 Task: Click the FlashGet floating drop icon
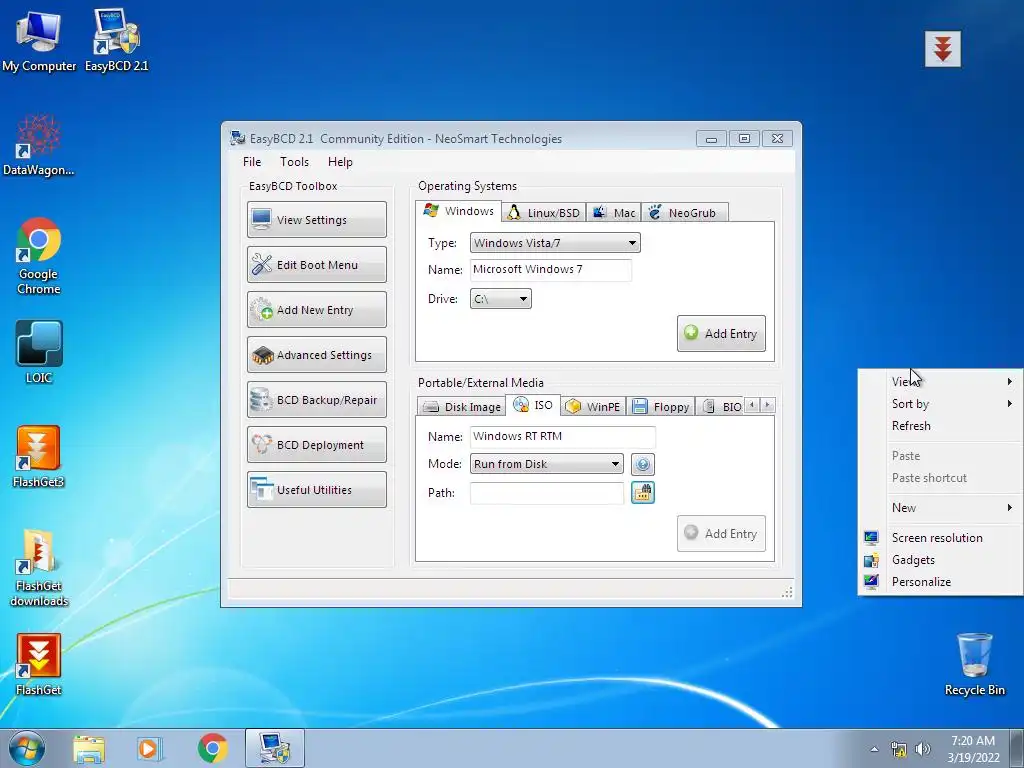(x=942, y=49)
